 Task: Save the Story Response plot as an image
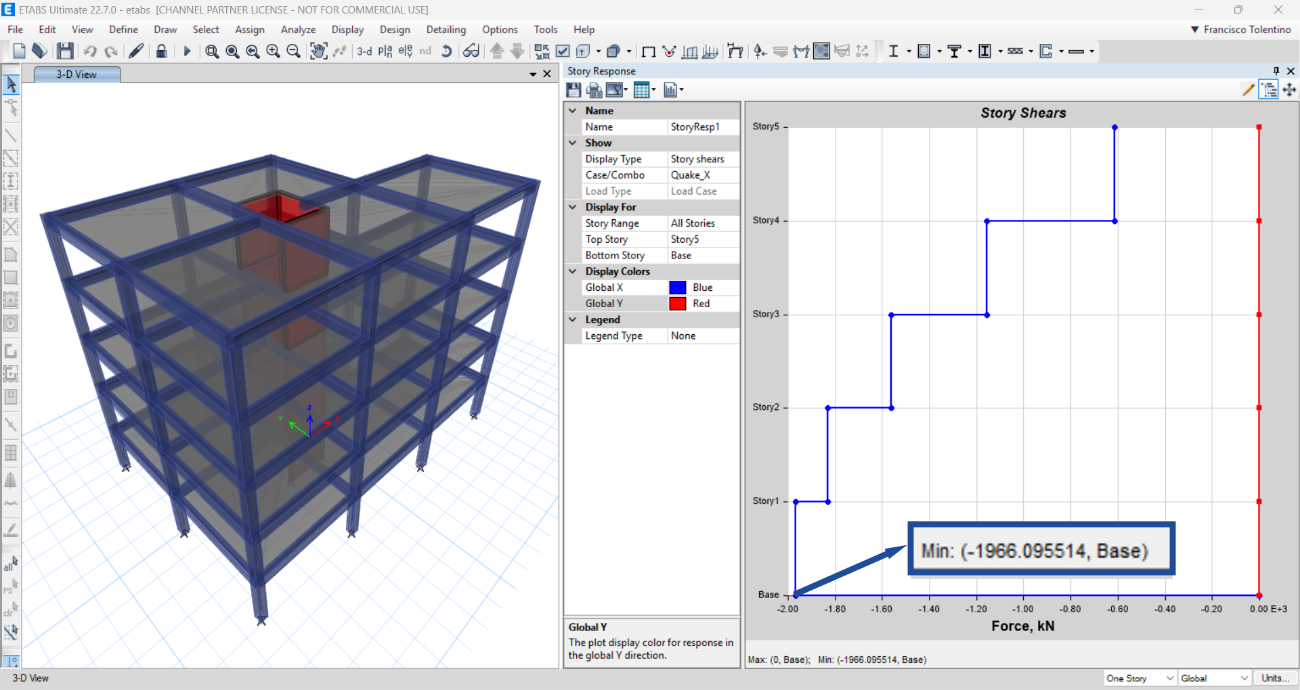tap(573, 89)
